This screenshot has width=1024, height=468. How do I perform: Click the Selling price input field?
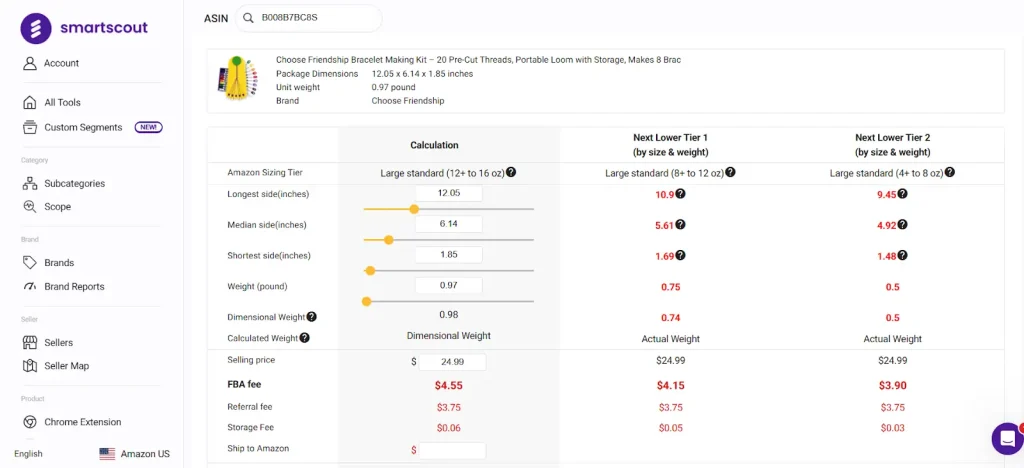(453, 362)
